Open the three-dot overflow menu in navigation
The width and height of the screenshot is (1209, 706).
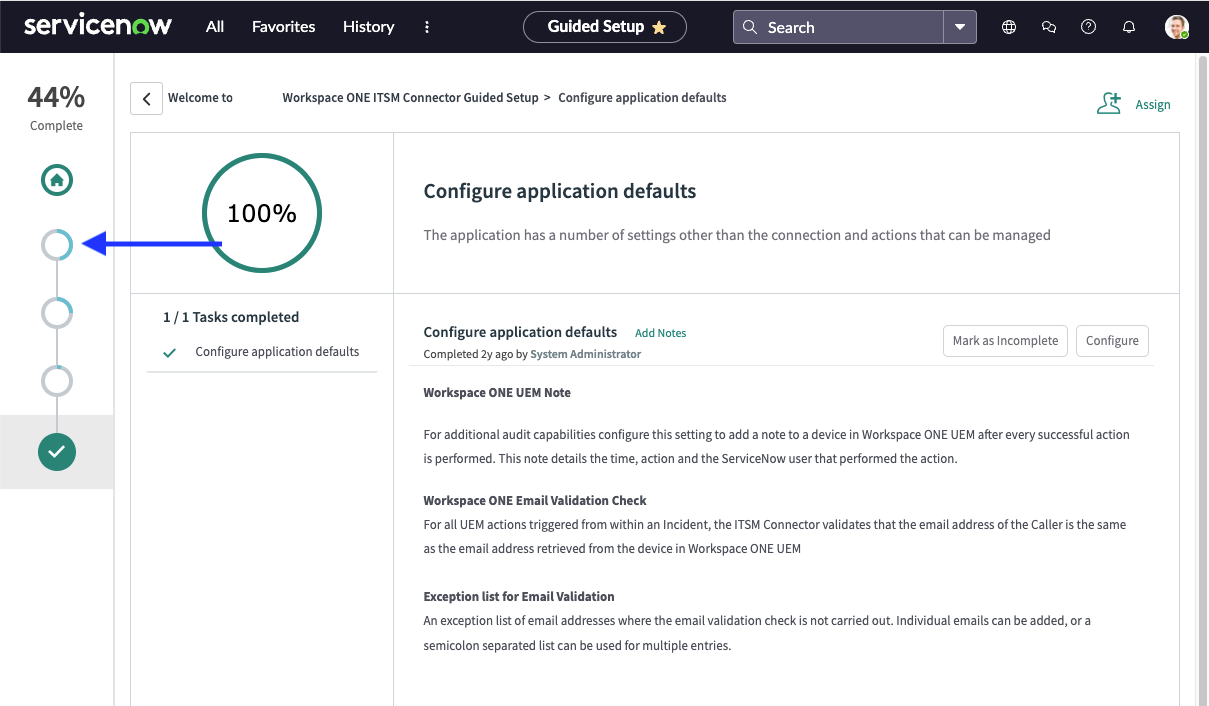pyautogui.click(x=427, y=27)
